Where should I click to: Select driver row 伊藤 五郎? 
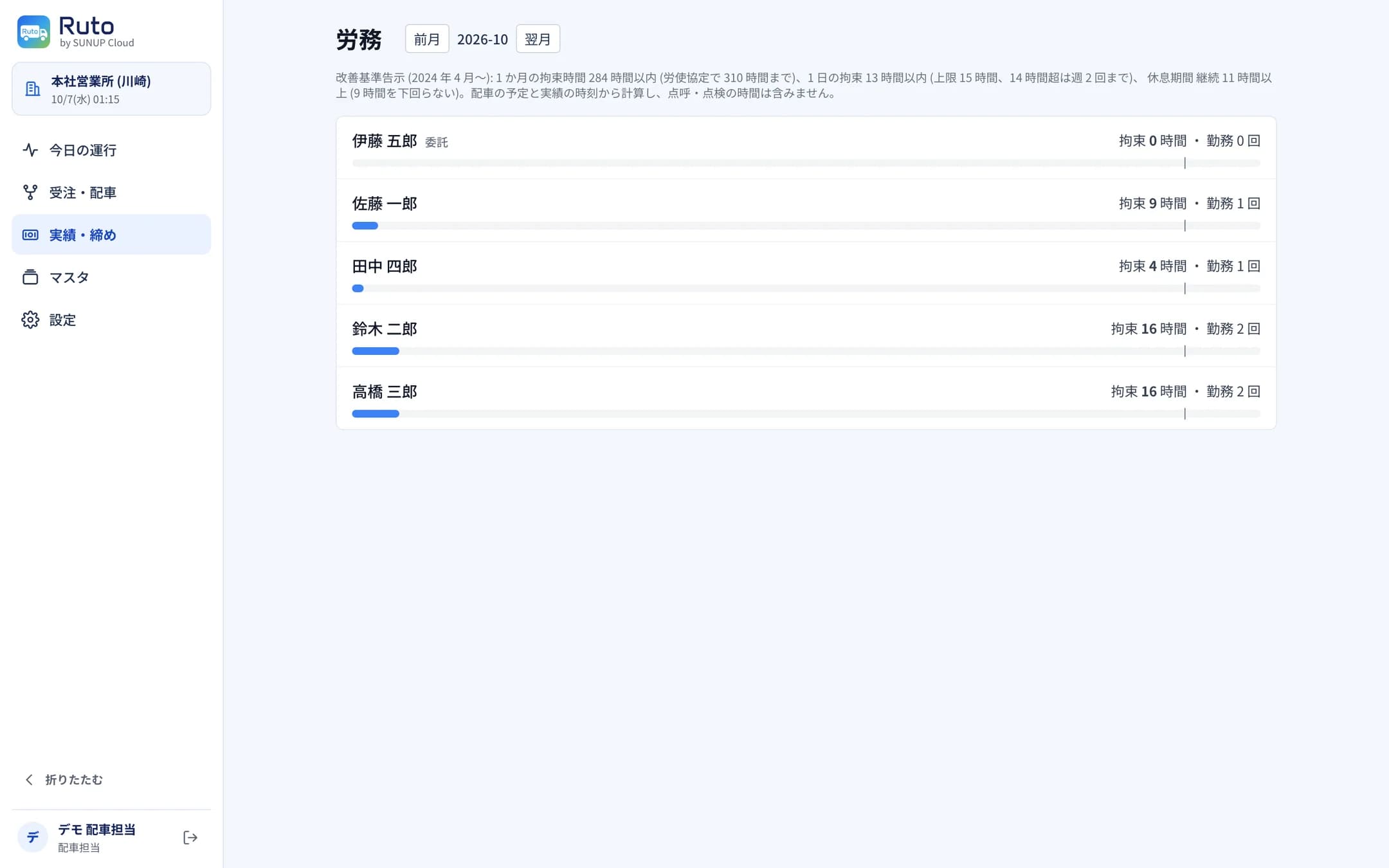point(806,148)
